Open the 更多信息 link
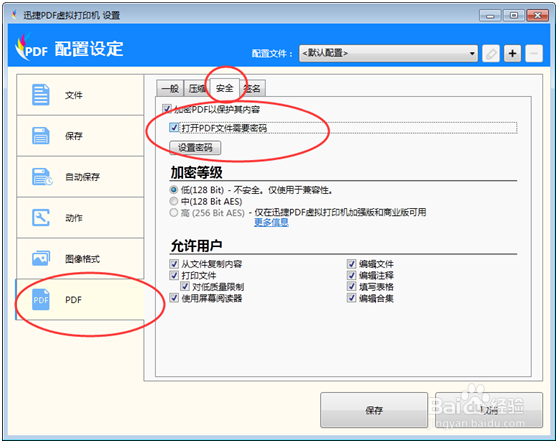Image resolution: width=558 pixels, height=443 pixels. [271, 223]
